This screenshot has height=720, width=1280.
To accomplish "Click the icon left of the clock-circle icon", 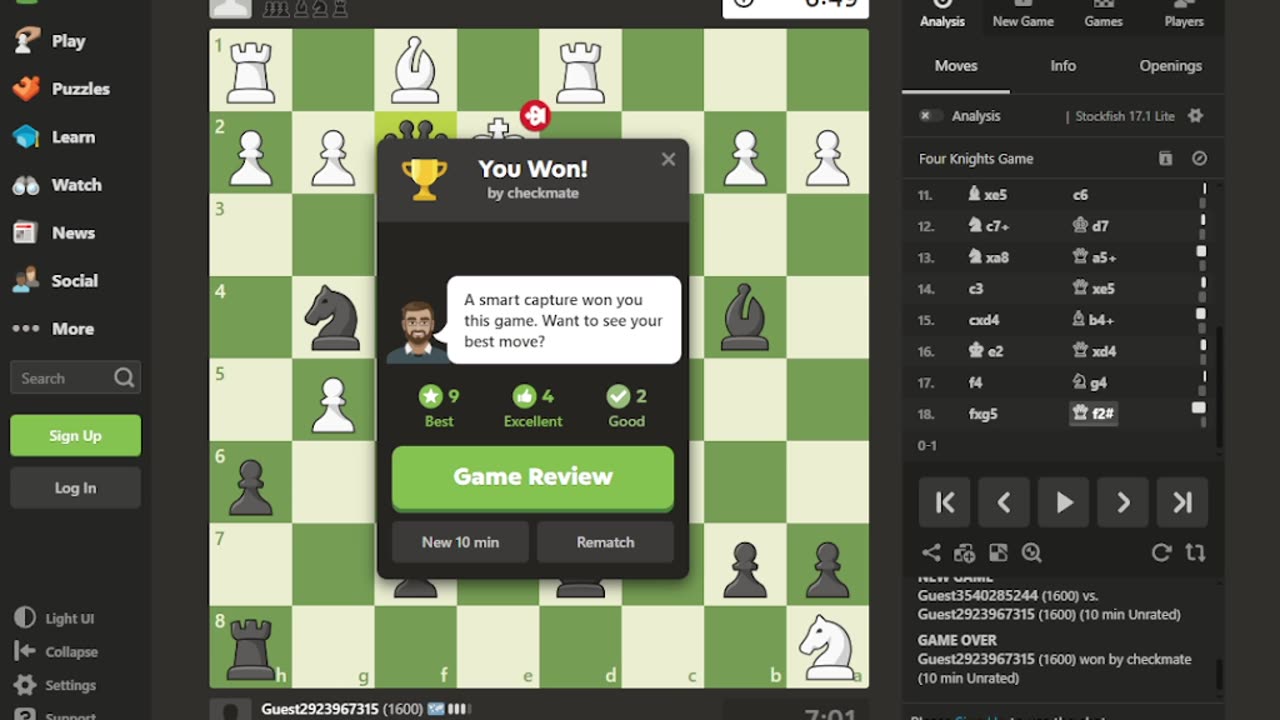I will [x=1165, y=159].
